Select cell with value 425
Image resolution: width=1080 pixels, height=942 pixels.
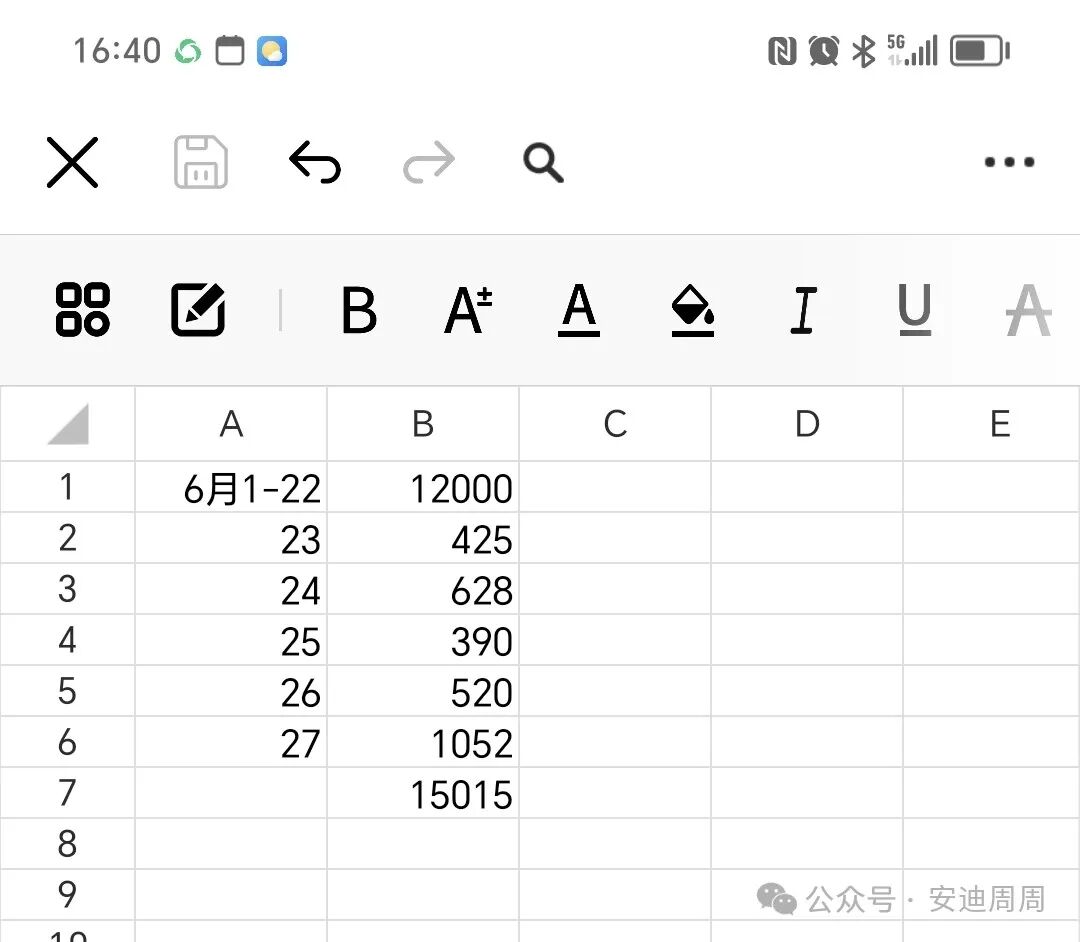(423, 538)
